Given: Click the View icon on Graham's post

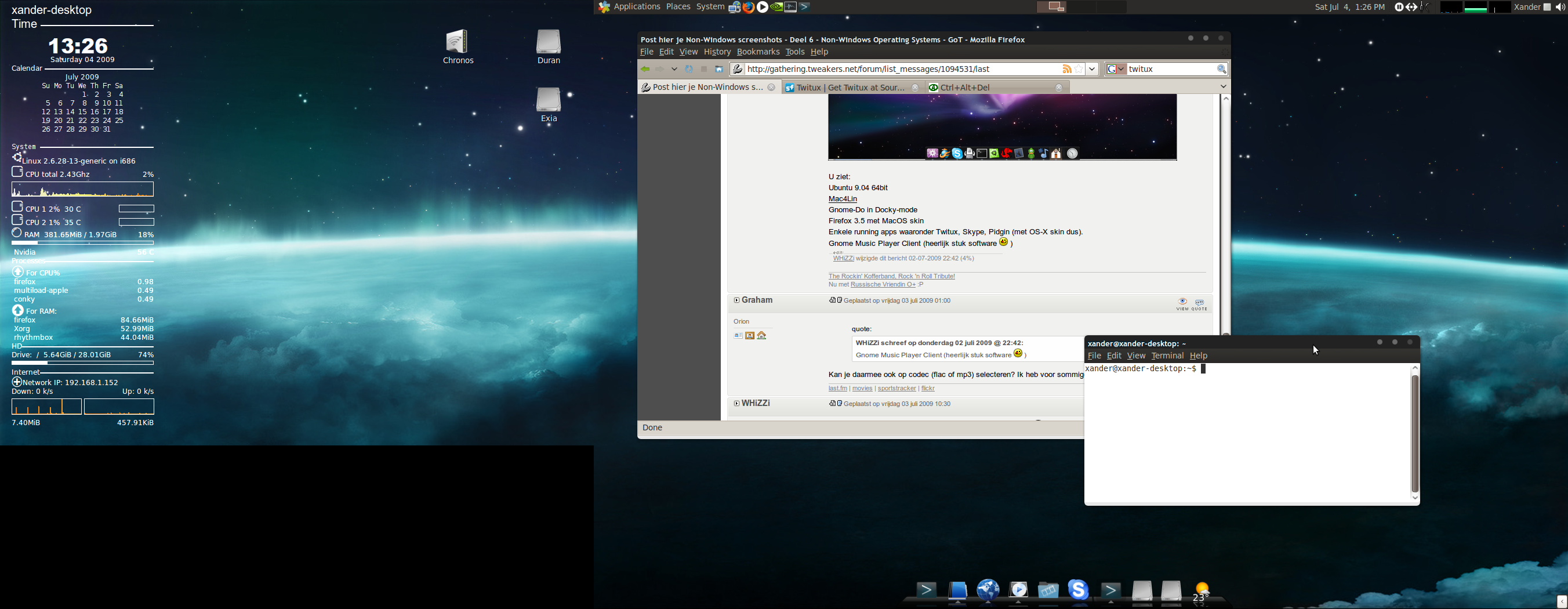Looking at the screenshot, I should [x=1182, y=304].
